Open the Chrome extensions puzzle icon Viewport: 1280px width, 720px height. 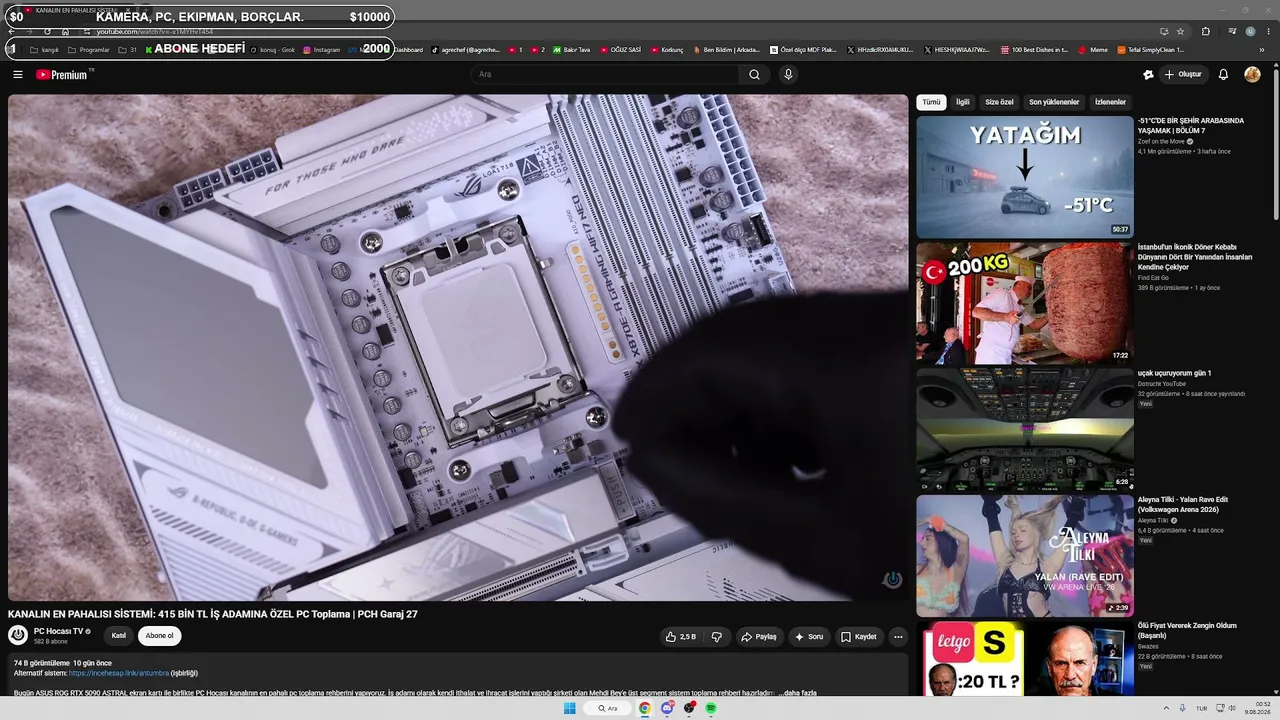(1206, 31)
